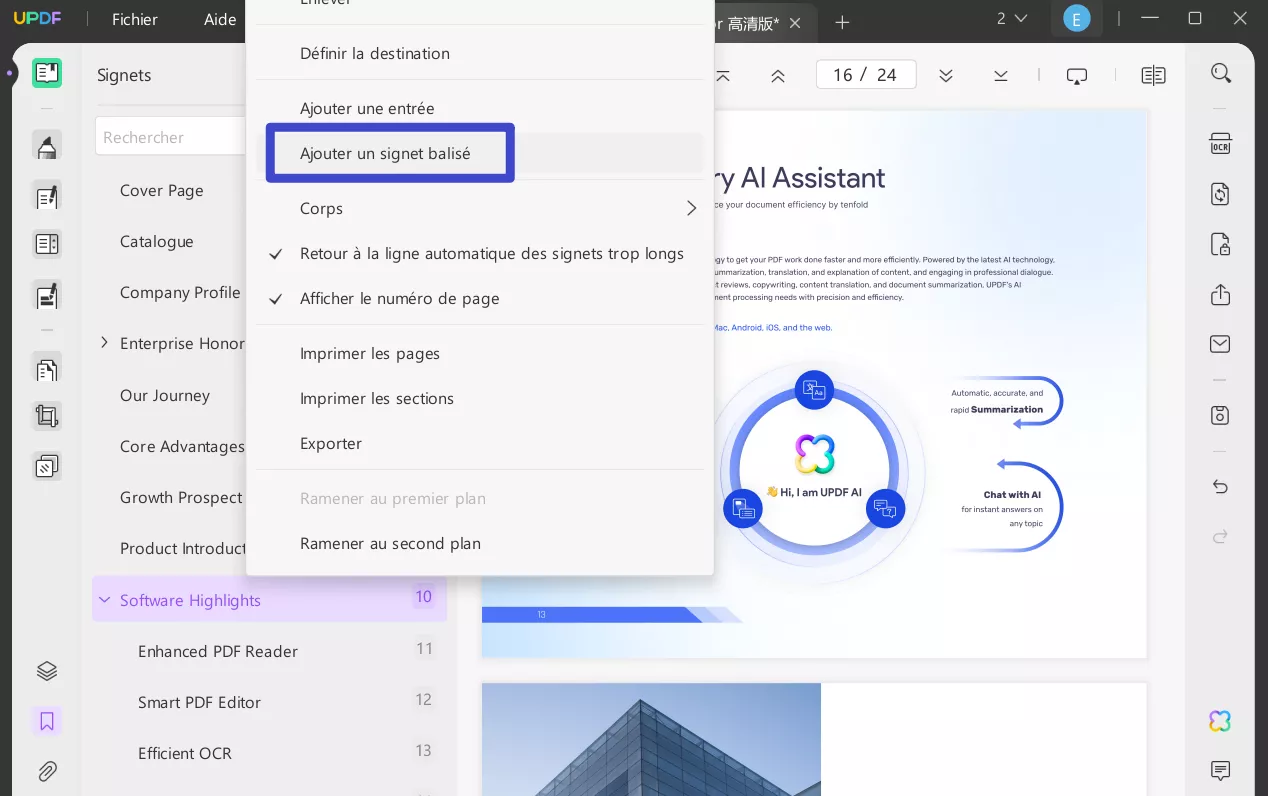This screenshot has height=796, width=1268.
Task: Switch page display layout icon
Action: point(1153,75)
